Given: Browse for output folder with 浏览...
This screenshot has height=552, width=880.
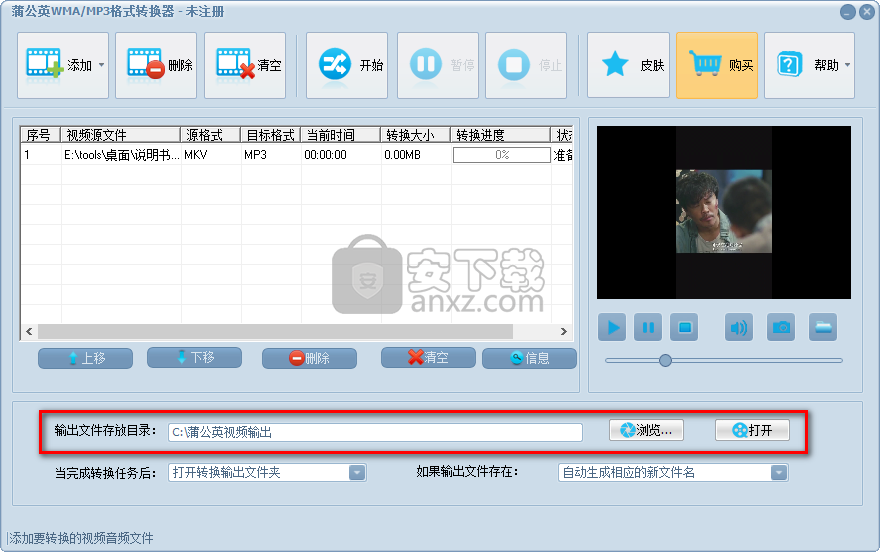Looking at the screenshot, I should (x=647, y=430).
